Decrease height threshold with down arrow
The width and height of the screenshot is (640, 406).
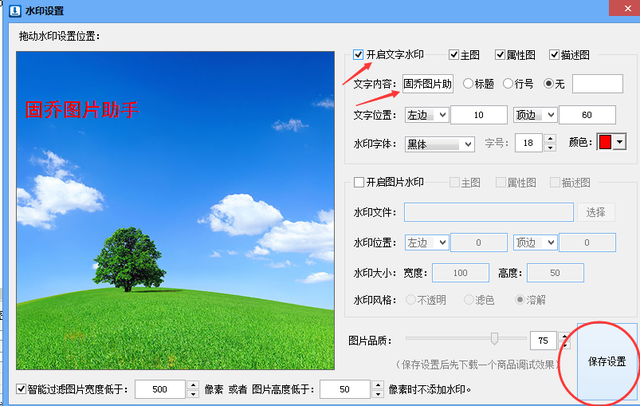(378, 394)
